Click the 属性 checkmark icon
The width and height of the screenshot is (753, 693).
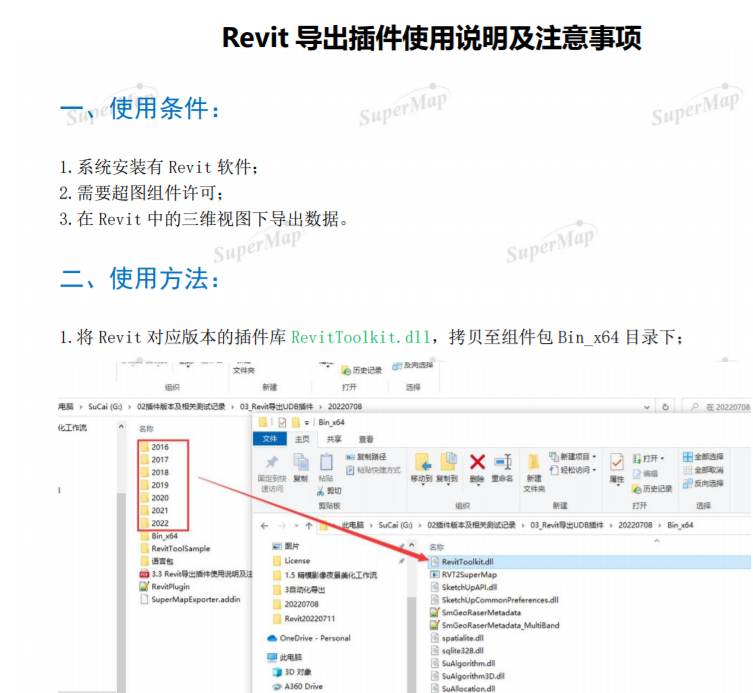(617, 462)
